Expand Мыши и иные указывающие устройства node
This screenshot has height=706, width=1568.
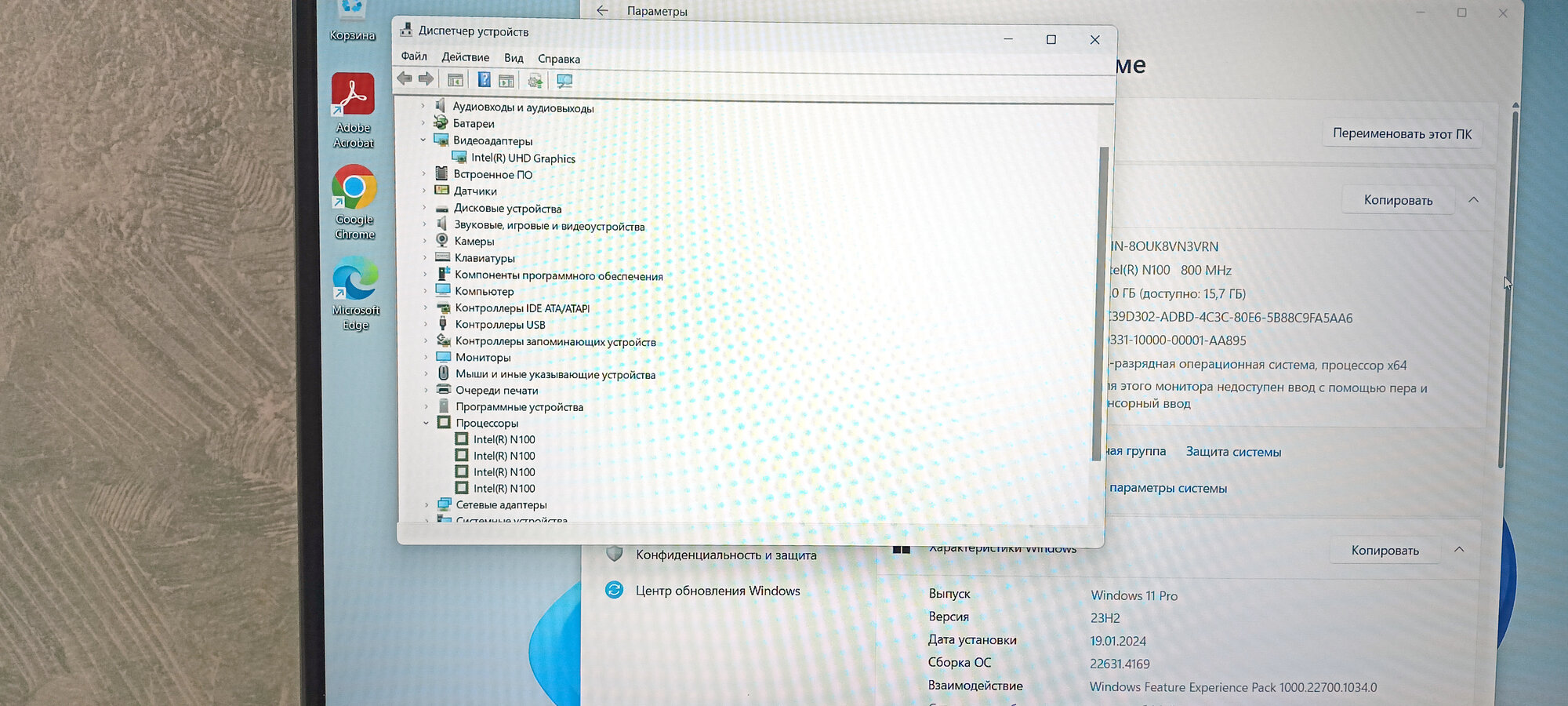pyautogui.click(x=426, y=373)
